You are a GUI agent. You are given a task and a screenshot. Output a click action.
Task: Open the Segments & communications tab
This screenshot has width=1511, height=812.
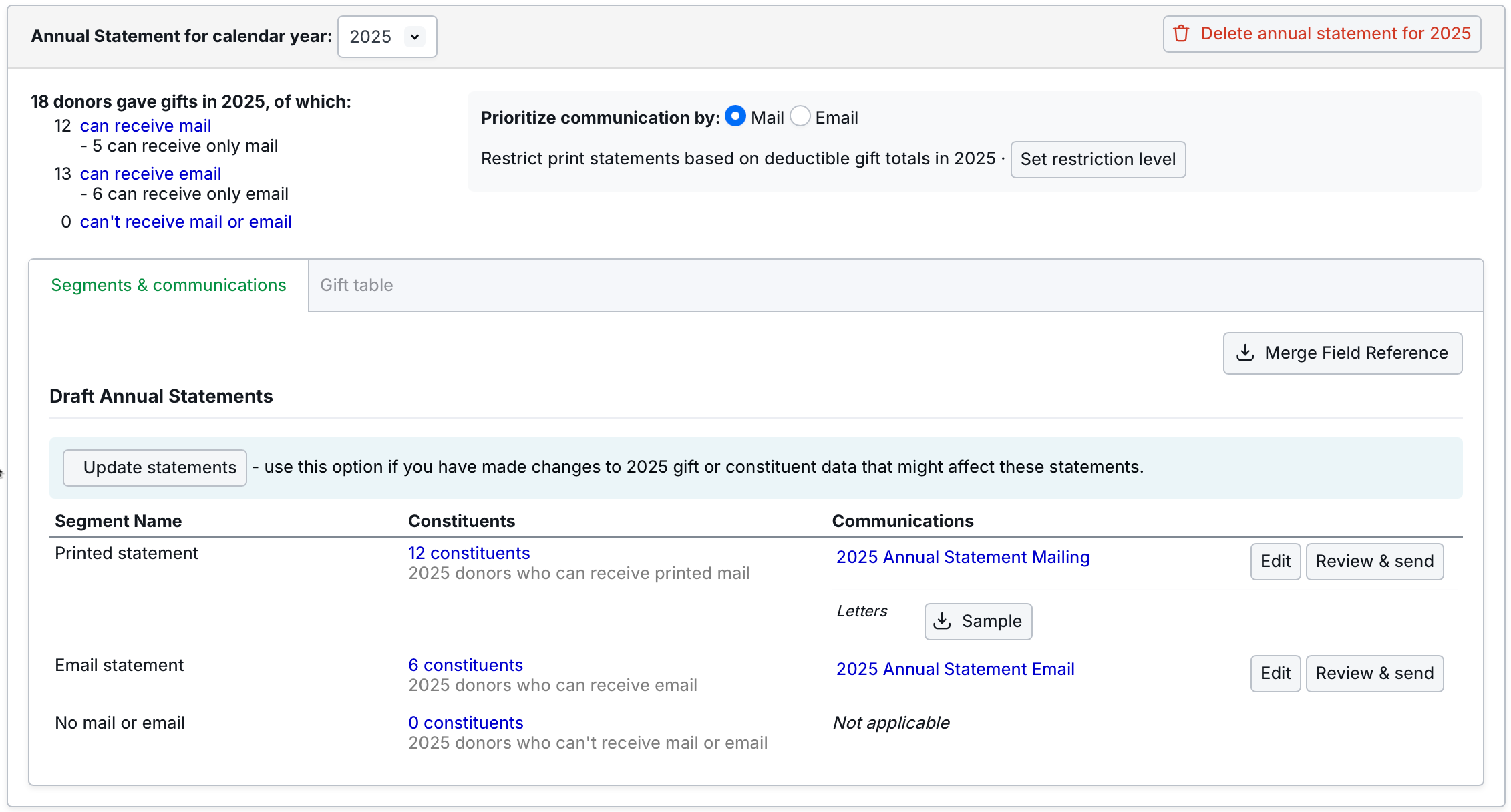[x=168, y=285]
